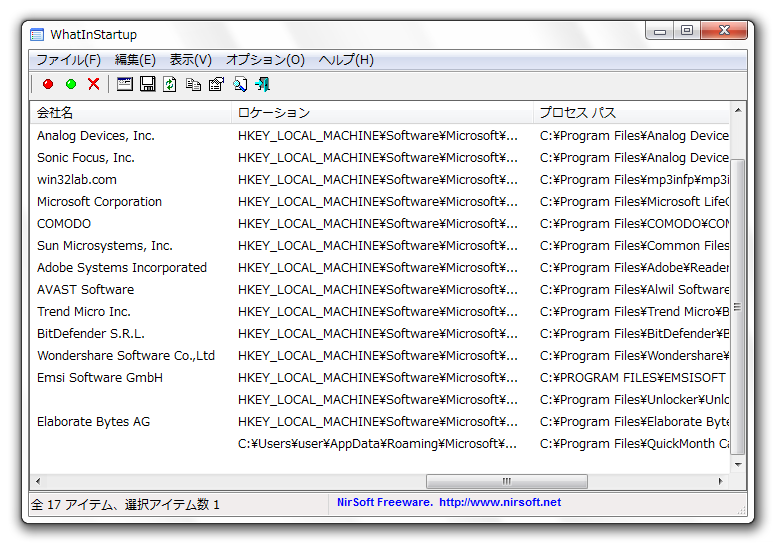Viewport: 779px width, 547px height.
Task: Click the vertical scrollbar up arrow
Action: (x=738, y=110)
